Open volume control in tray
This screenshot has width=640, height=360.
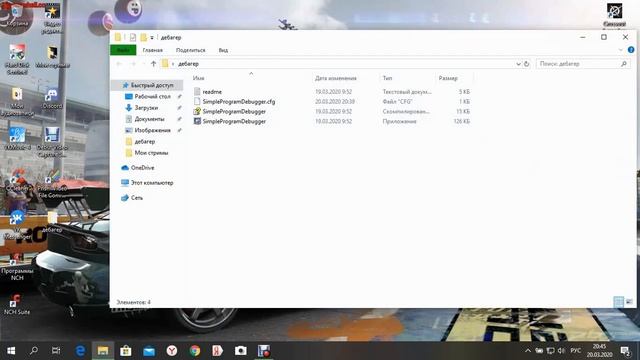(x=561, y=351)
